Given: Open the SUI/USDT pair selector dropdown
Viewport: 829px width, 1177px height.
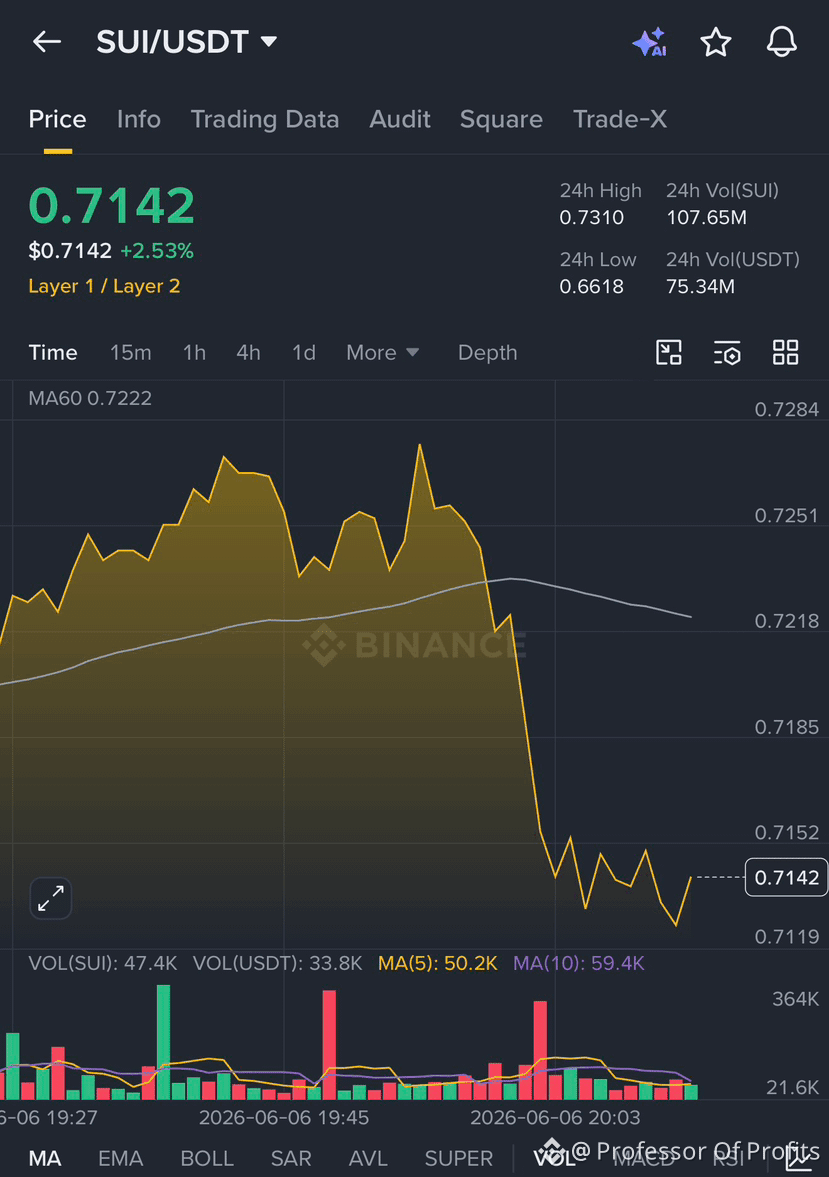Looking at the screenshot, I should (x=187, y=42).
